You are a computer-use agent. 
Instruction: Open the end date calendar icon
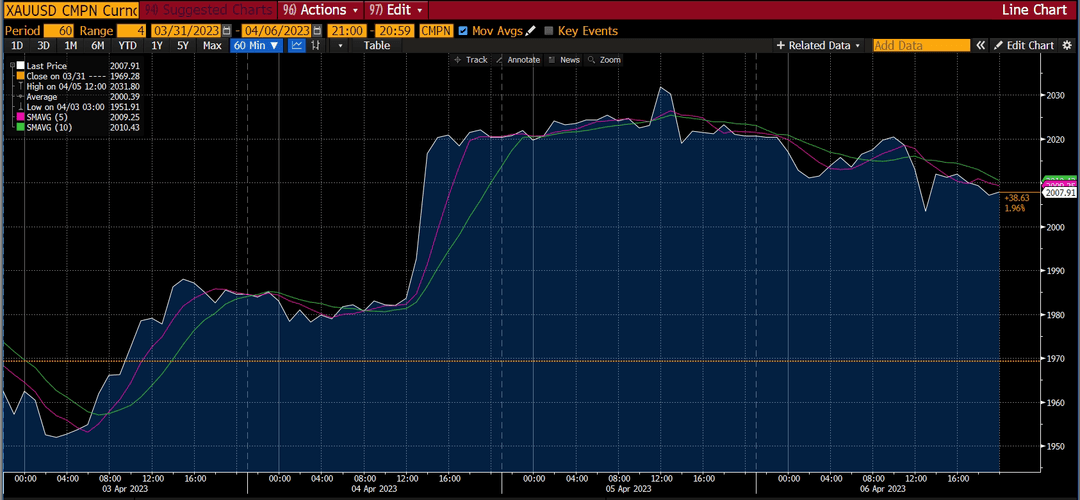click(x=317, y=31)
